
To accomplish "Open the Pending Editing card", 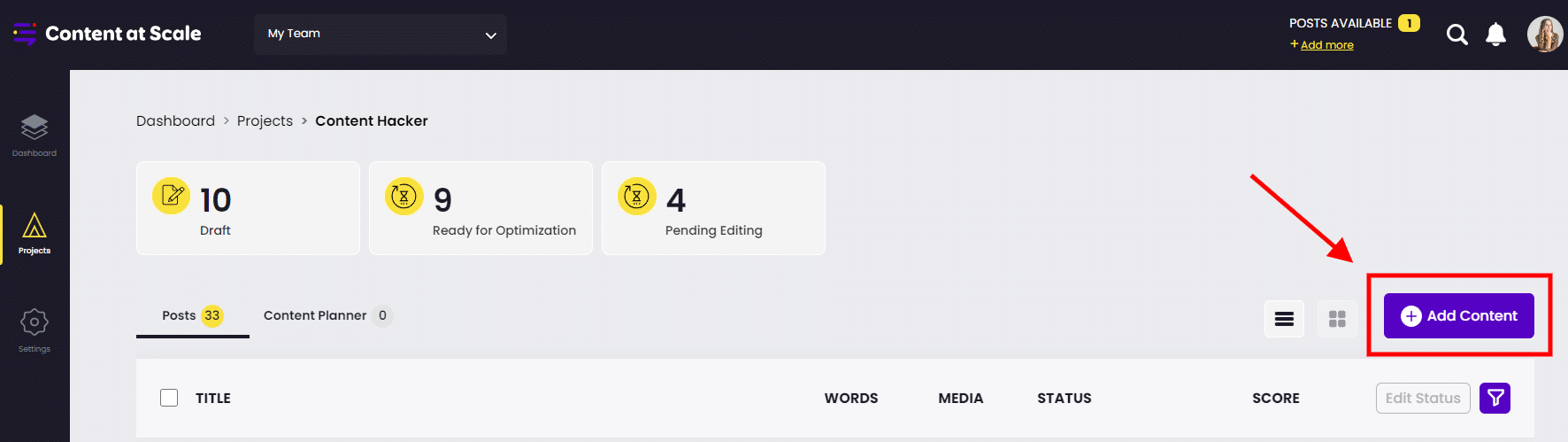I will [713, 208].
